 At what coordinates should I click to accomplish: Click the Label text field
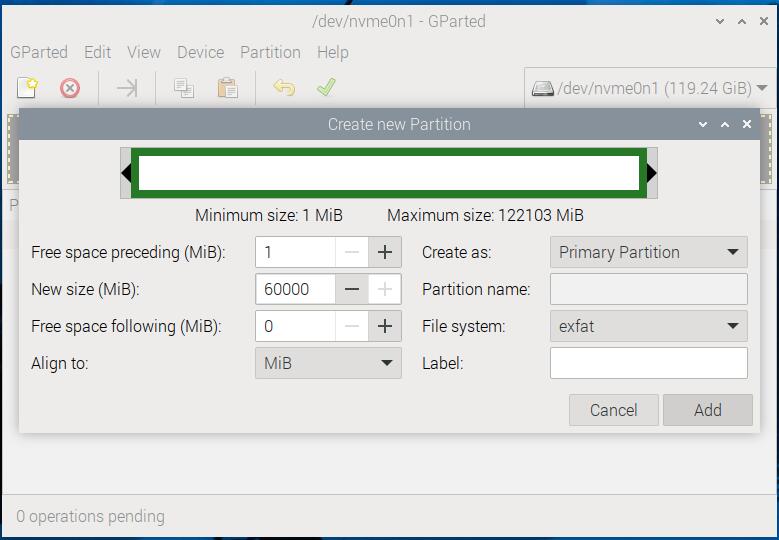(x=648, y=363)
